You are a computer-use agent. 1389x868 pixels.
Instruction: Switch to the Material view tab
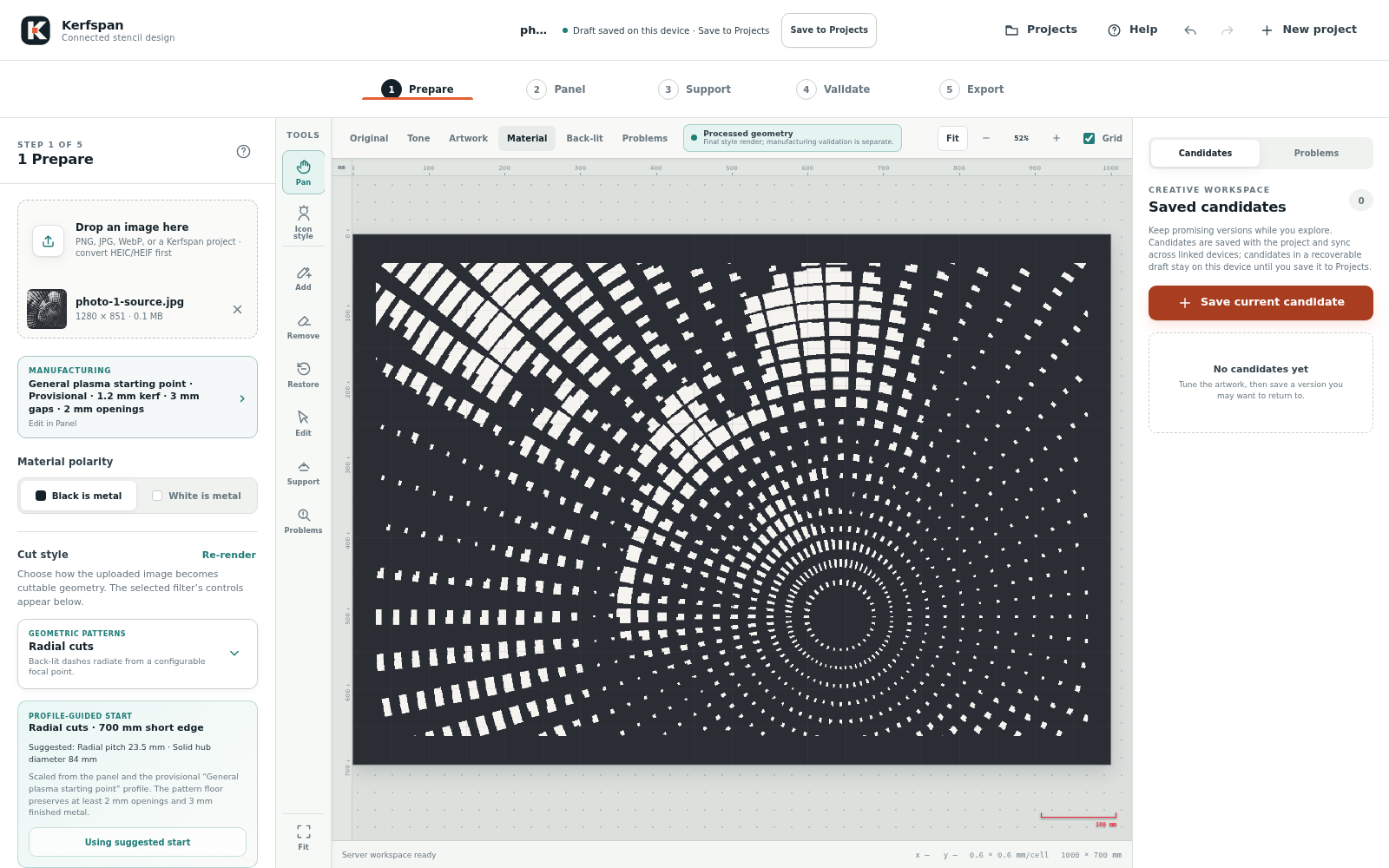(x=527, y=138)
